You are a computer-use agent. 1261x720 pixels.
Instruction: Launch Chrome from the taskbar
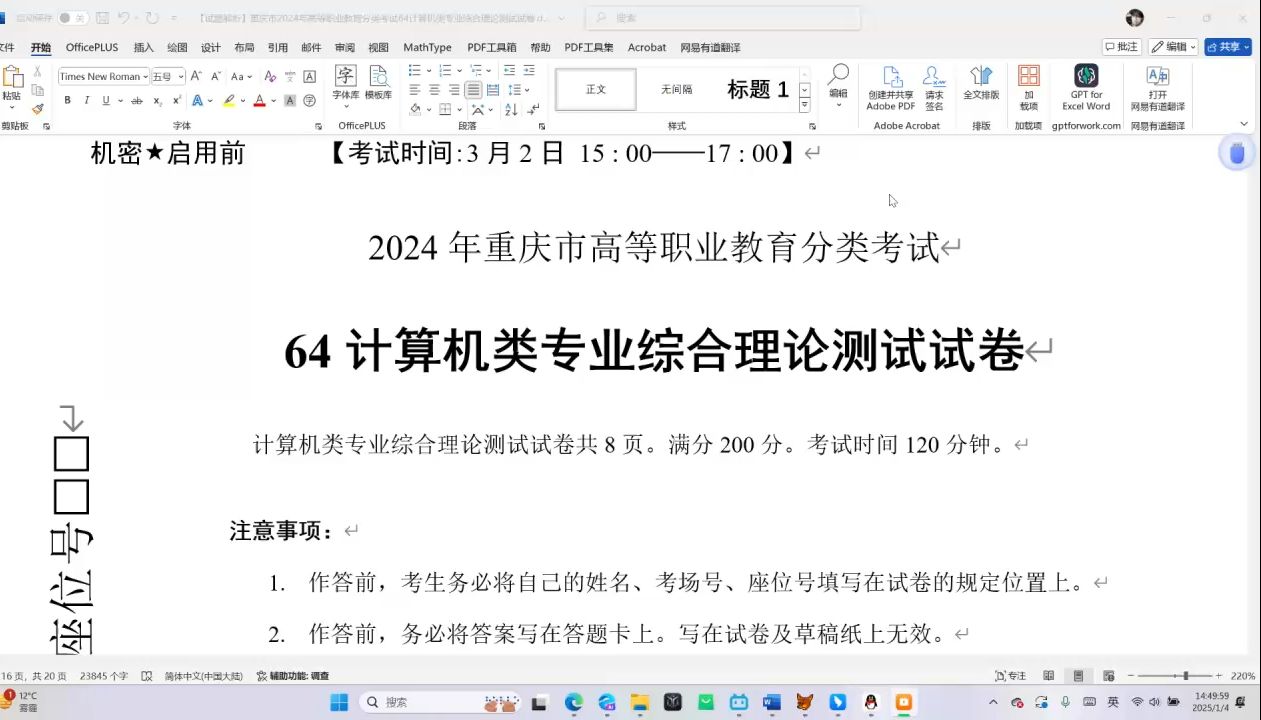573,702
